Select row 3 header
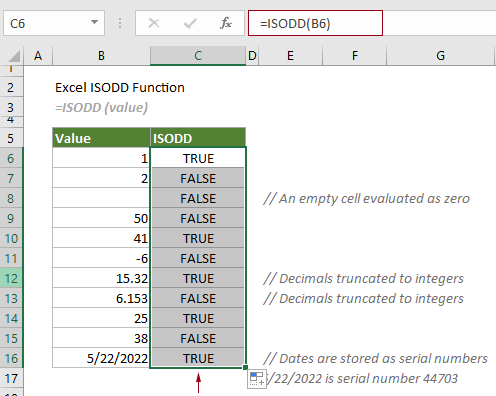The image size is (496, 396). point(11,107)
